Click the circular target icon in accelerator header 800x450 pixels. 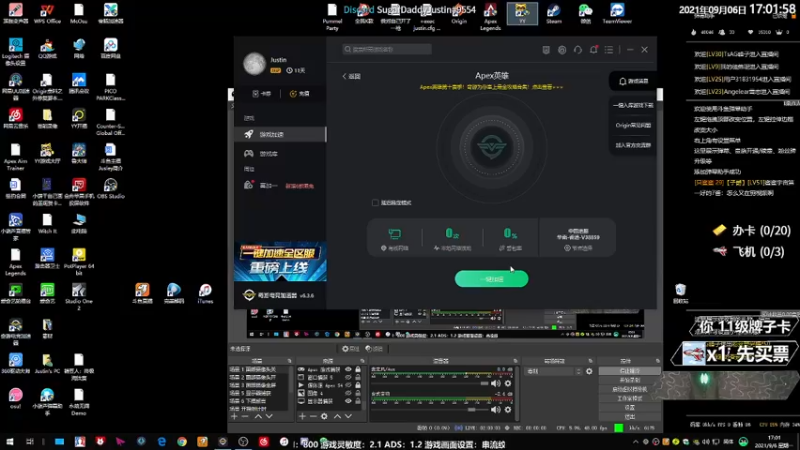[x=562, y=50]
